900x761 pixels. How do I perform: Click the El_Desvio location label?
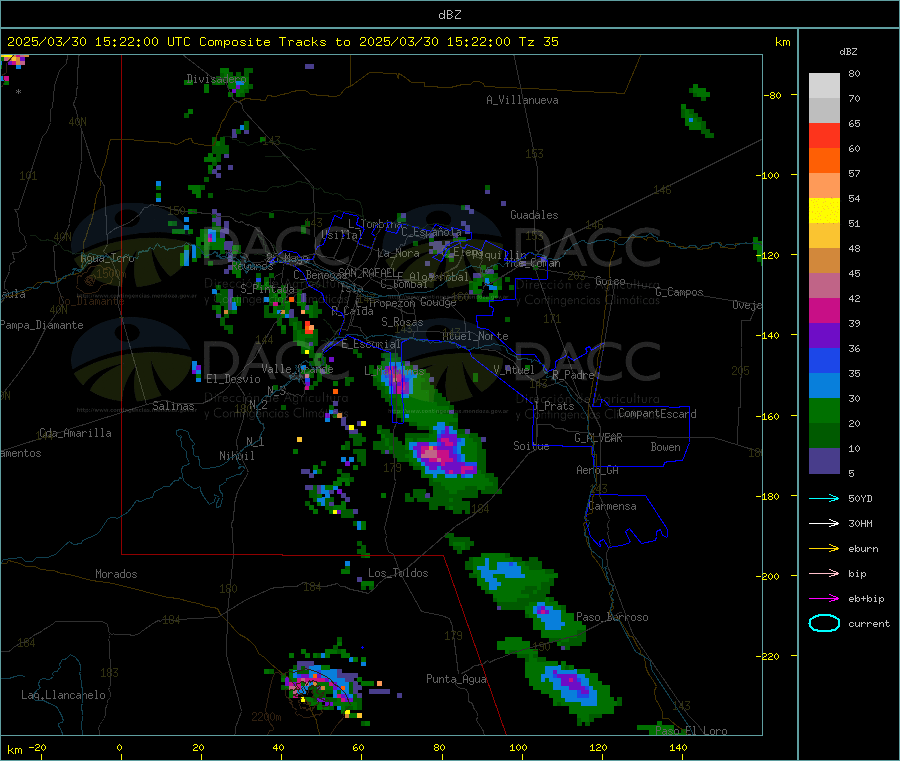[x=233, y=379]
